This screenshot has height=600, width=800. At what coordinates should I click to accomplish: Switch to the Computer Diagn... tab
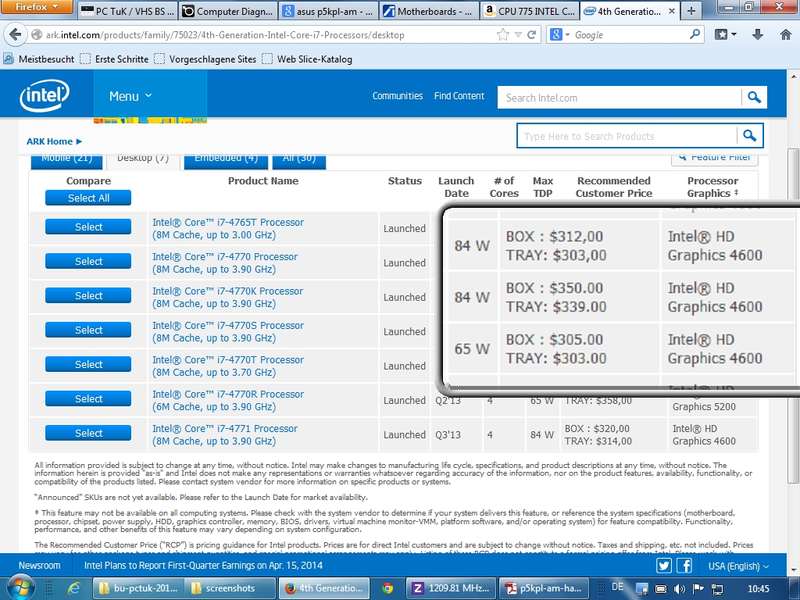point(228,11)
